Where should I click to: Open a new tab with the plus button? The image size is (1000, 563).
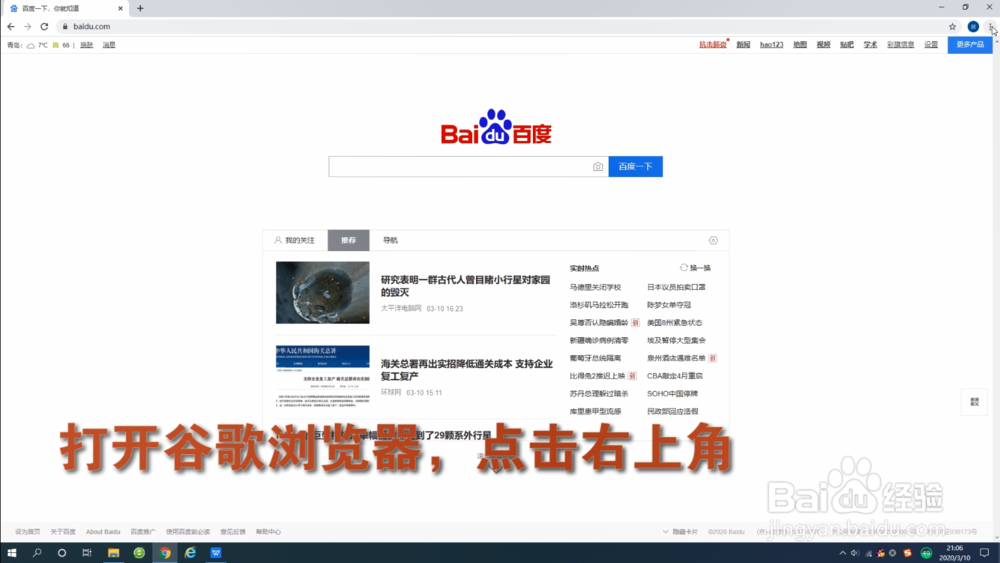coord(140,8)
